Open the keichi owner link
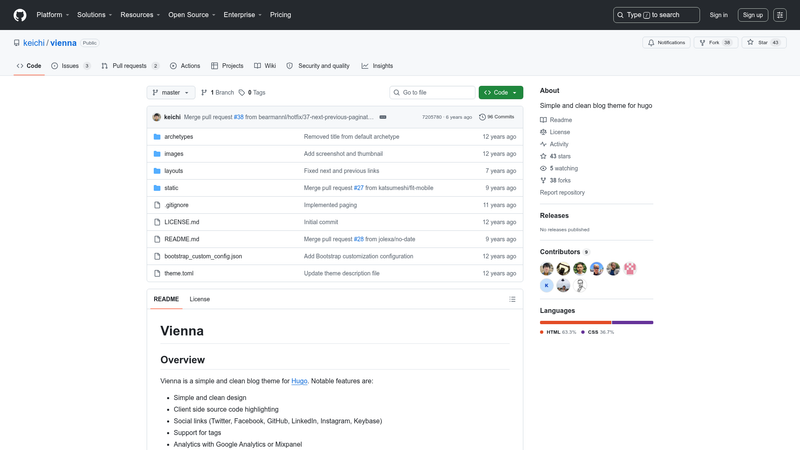The image size is (800, 450). (x=34, y=43)
